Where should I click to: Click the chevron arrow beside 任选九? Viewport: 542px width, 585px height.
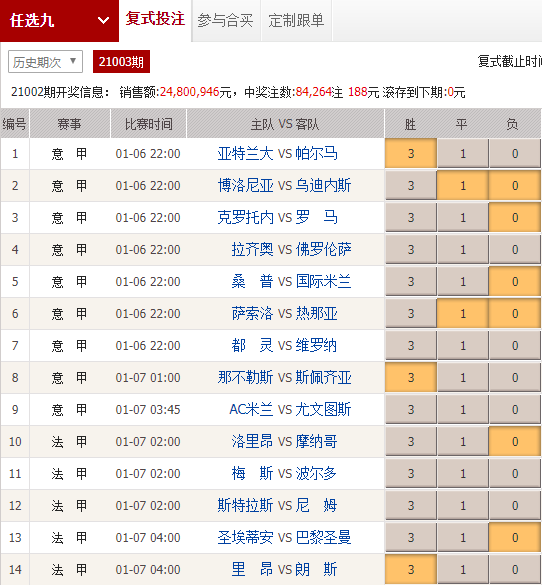(103, 20)
